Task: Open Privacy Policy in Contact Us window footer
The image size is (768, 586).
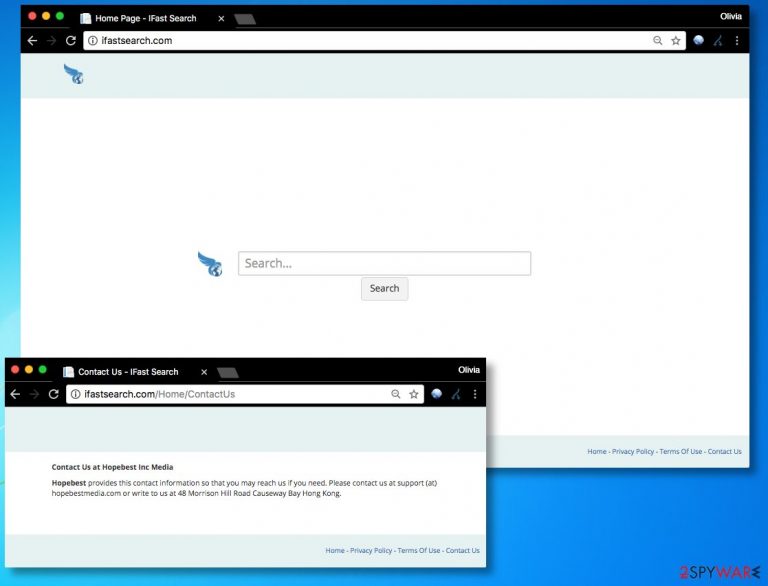Action: click(x=371, y=550)
